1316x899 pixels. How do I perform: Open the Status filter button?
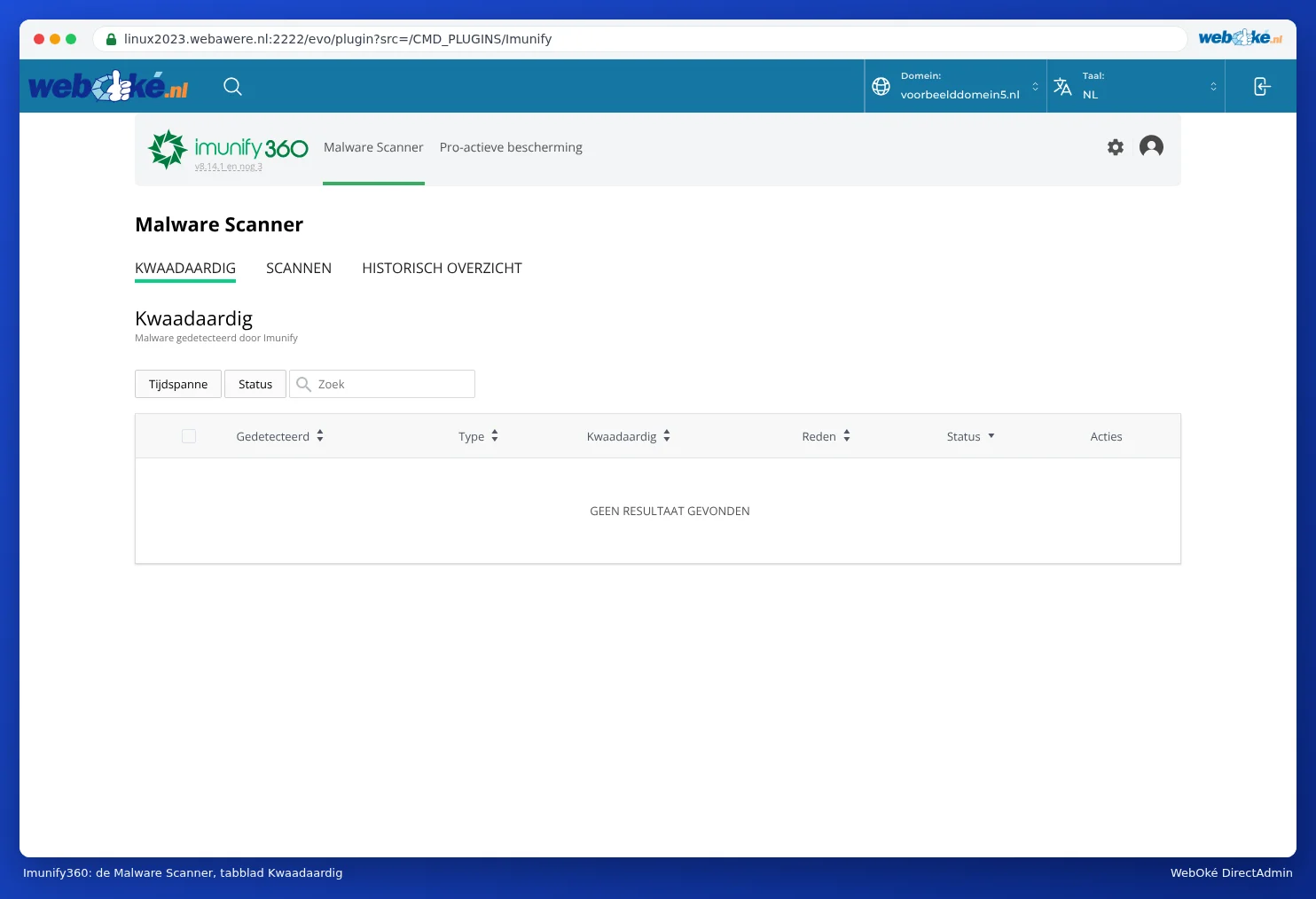click(255, 384)
